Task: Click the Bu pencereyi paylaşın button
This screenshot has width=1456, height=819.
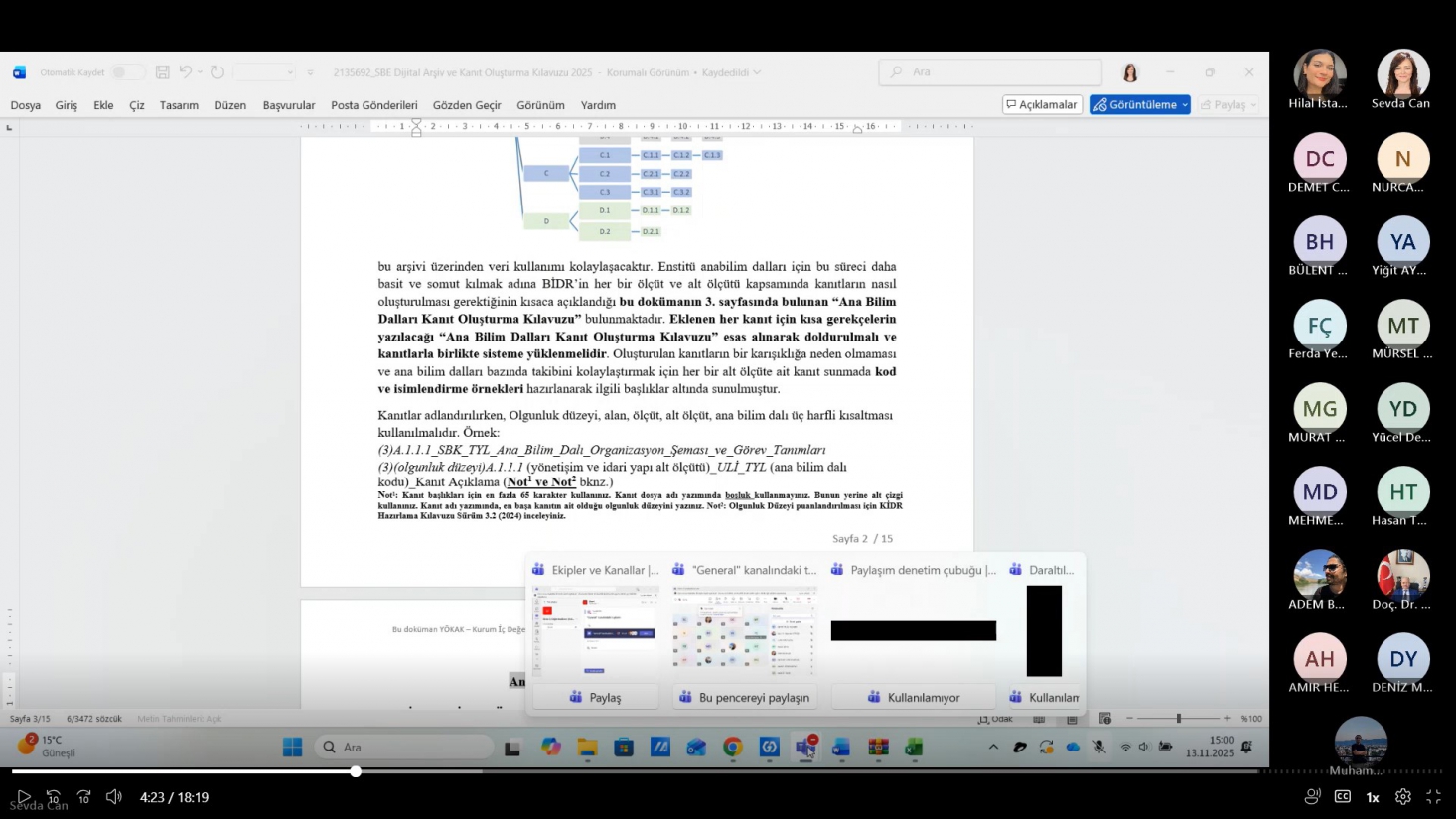Action: [744, 698]
